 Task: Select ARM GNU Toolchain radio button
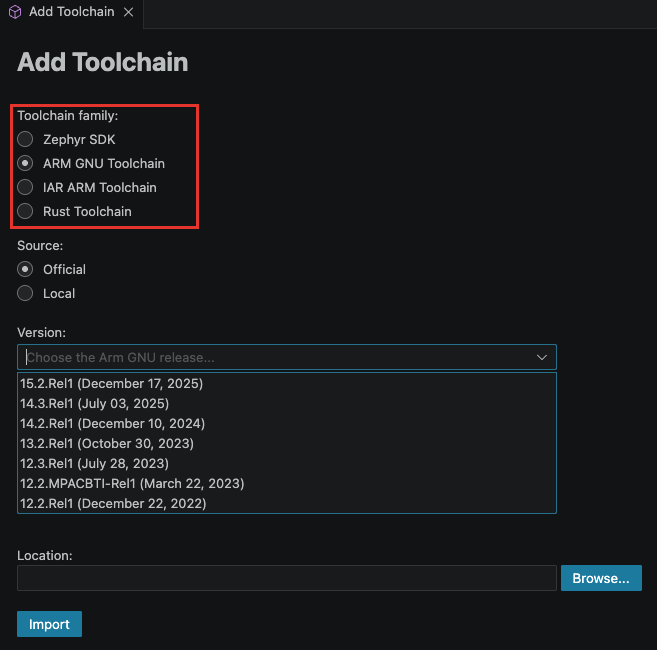tap(25, 163)
